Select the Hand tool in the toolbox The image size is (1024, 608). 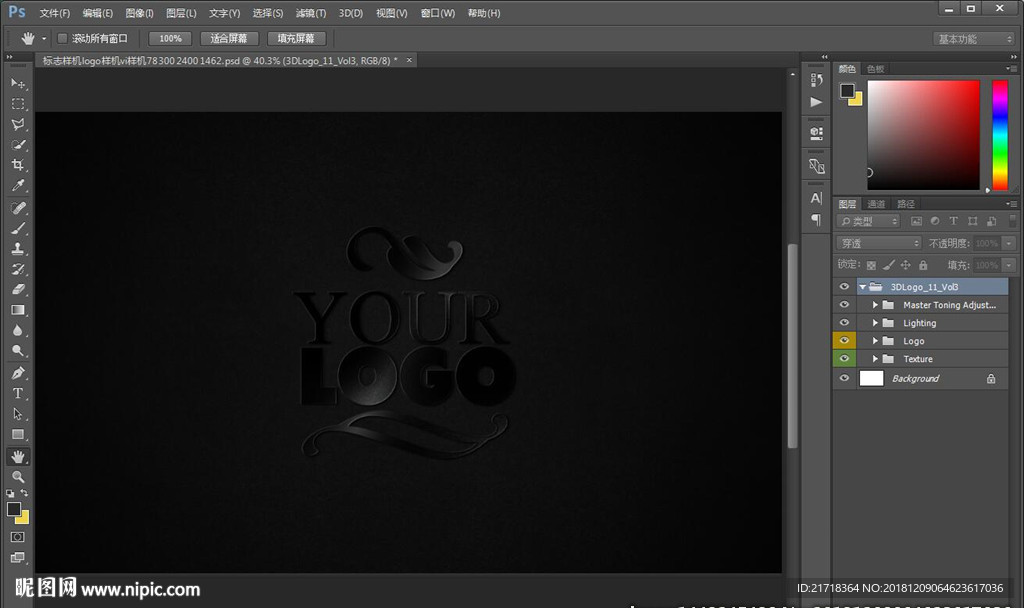(x=18, y=456)
